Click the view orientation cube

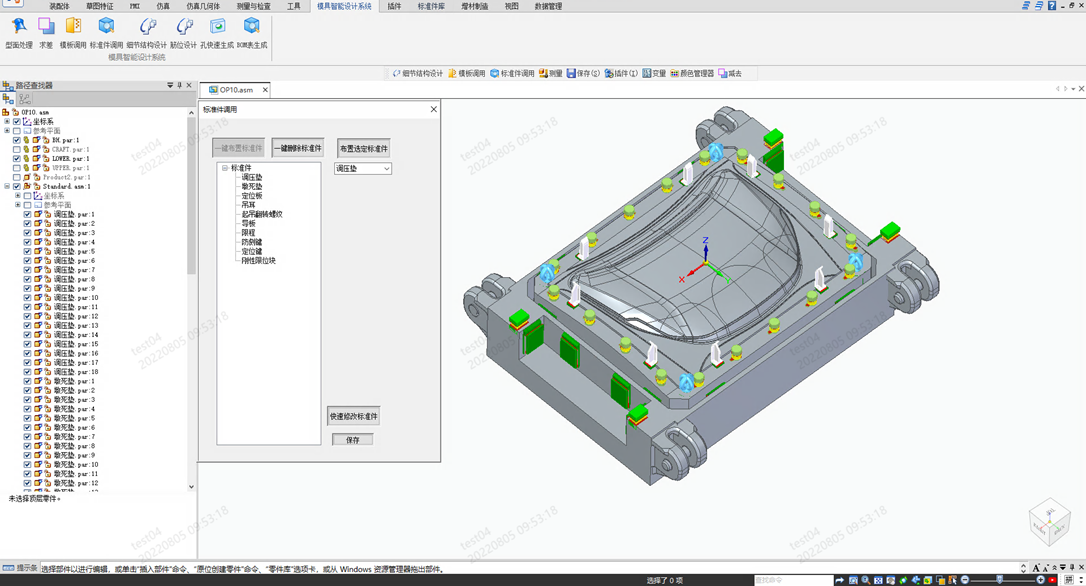(x=1049, y=521)
